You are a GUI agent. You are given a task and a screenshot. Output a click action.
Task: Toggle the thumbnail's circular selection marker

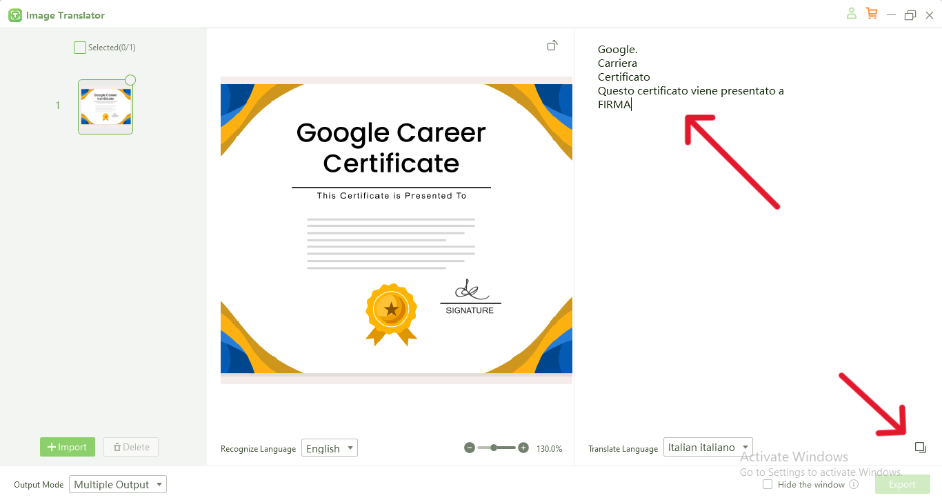(x=130, y=80)
